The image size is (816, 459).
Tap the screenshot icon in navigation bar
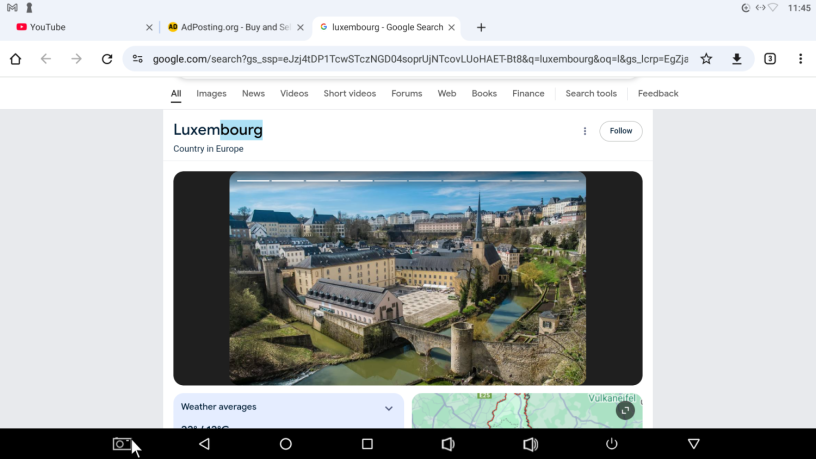click(122, 444)
